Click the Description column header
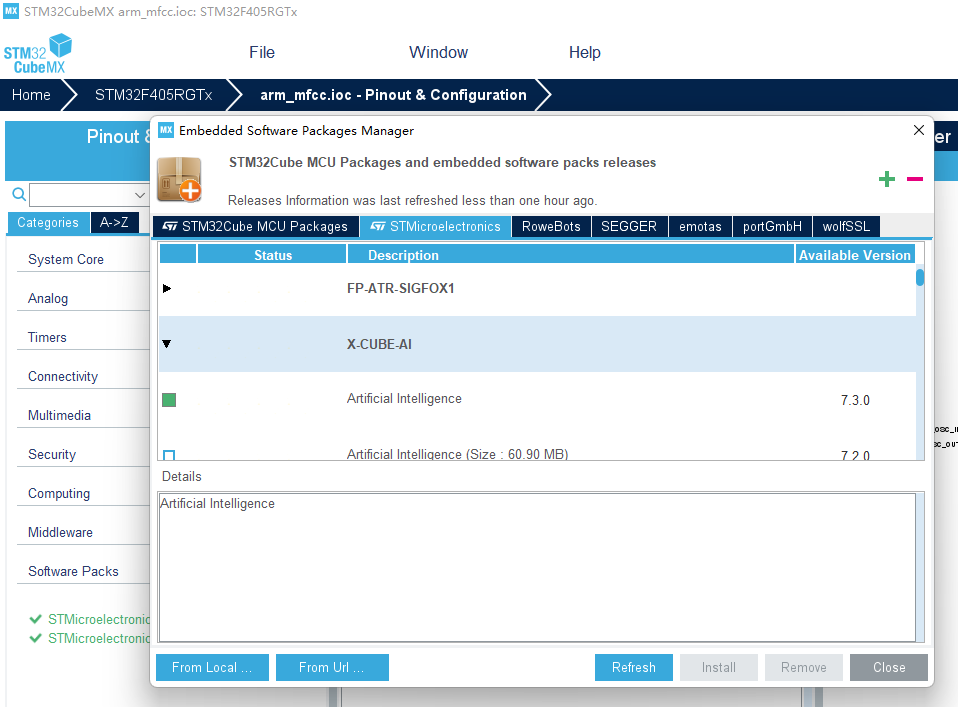This screenshot has height=707, width=958. pos(571,255)
